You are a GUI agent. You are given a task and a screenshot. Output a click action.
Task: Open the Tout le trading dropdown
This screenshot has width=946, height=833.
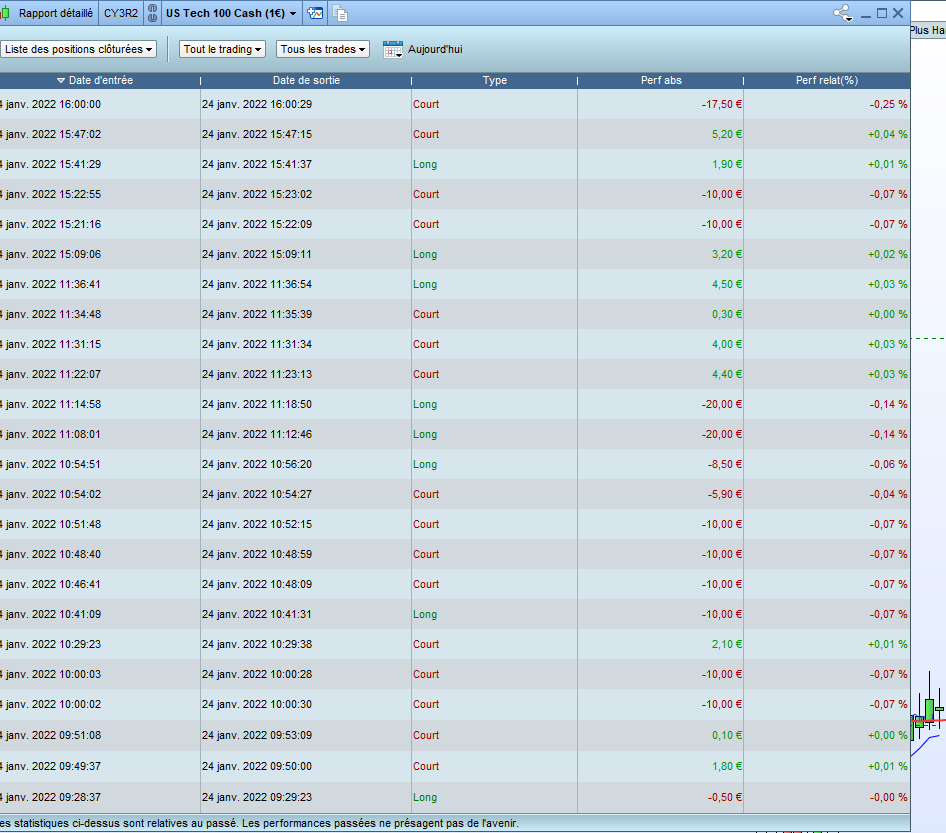[x=222, y=49]
